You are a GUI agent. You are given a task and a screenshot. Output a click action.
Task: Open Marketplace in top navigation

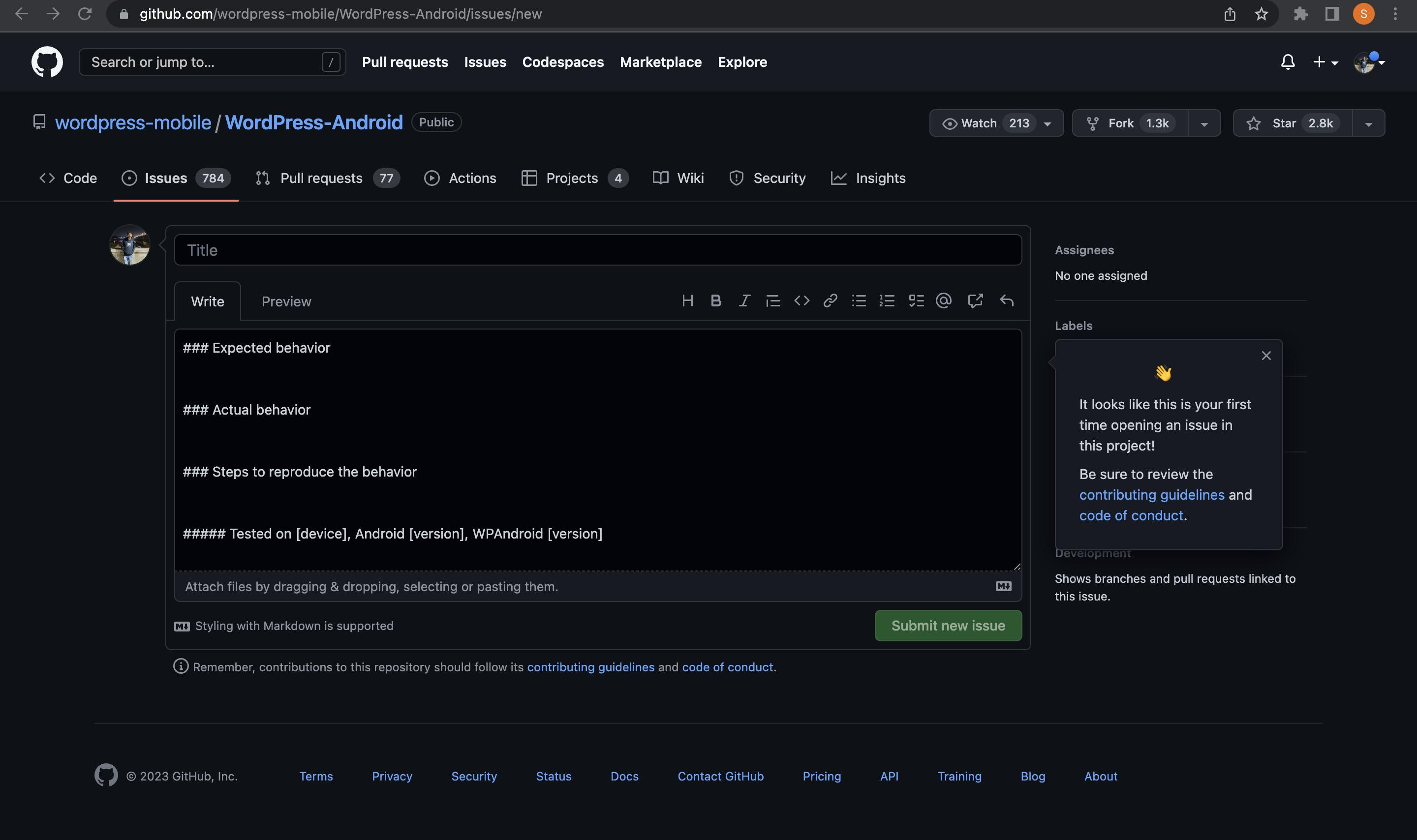click(660, 61)
